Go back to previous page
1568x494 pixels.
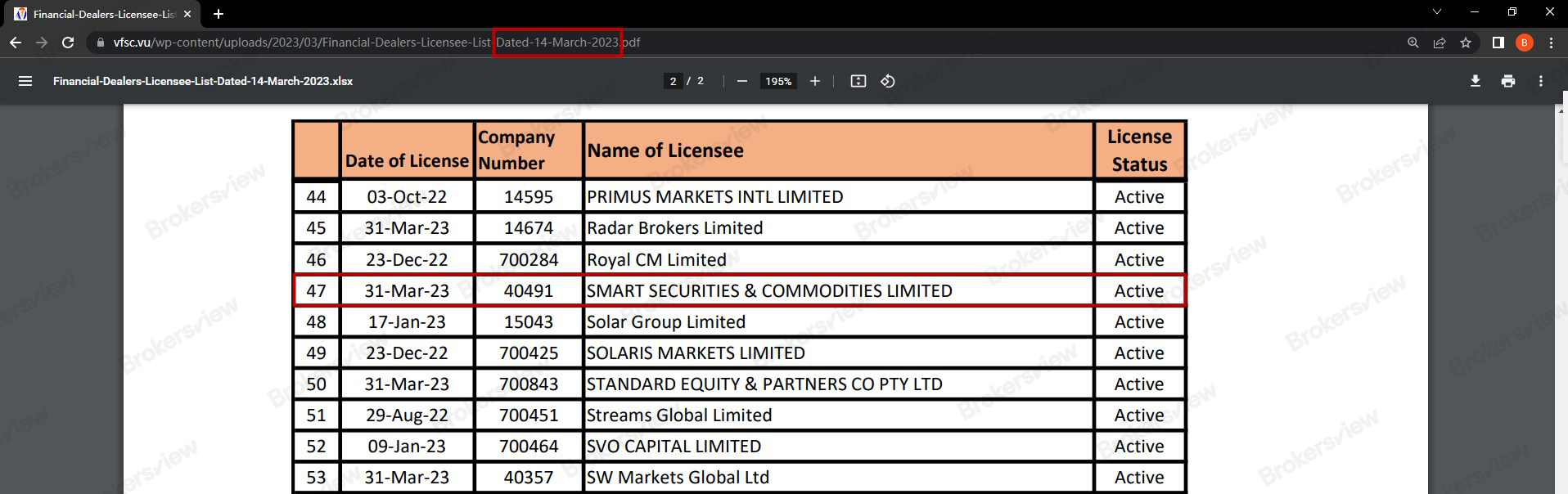click(16, 43)
